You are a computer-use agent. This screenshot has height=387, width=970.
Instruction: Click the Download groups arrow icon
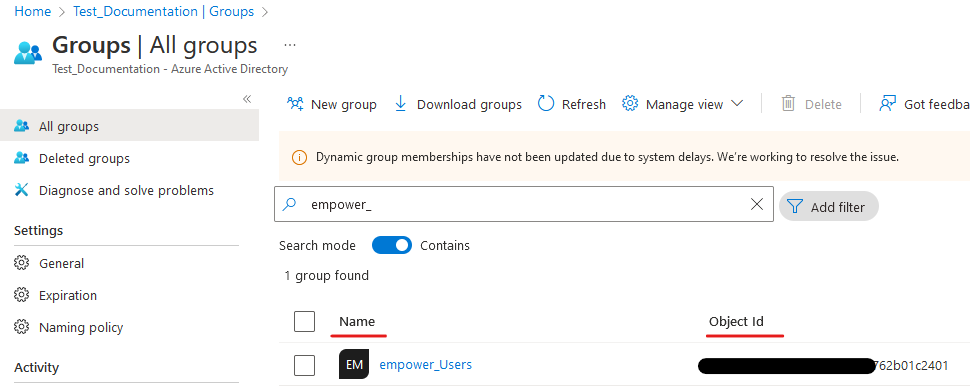coord(400,104)
